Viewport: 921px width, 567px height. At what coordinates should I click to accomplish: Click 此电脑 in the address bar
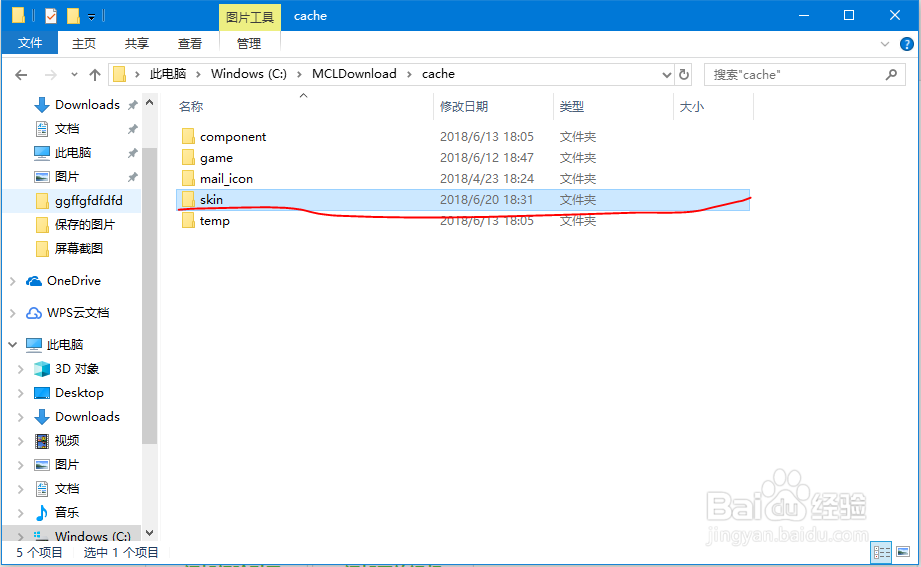tap(168, 73)
